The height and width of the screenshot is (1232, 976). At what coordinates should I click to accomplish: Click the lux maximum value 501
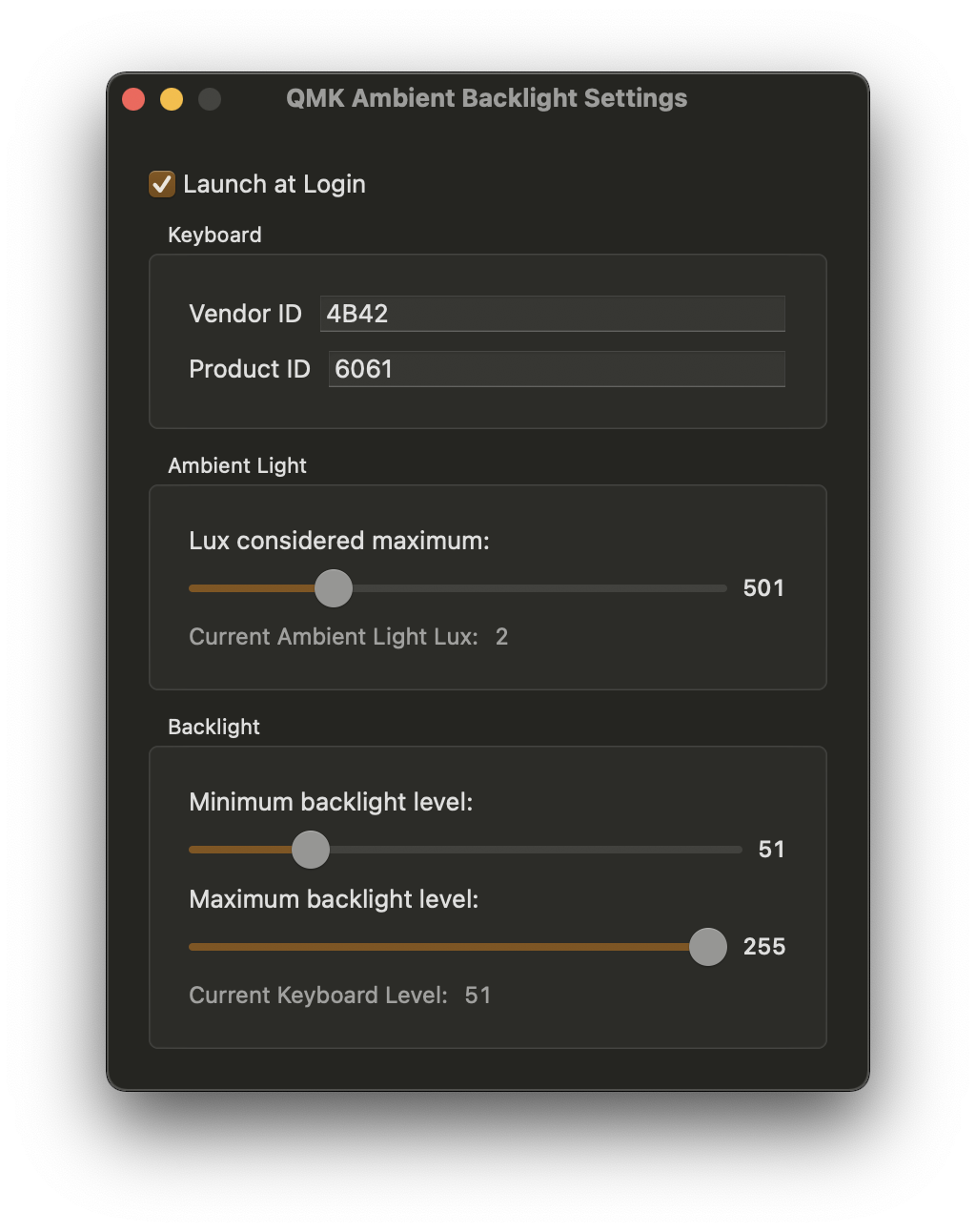point(763,588)
